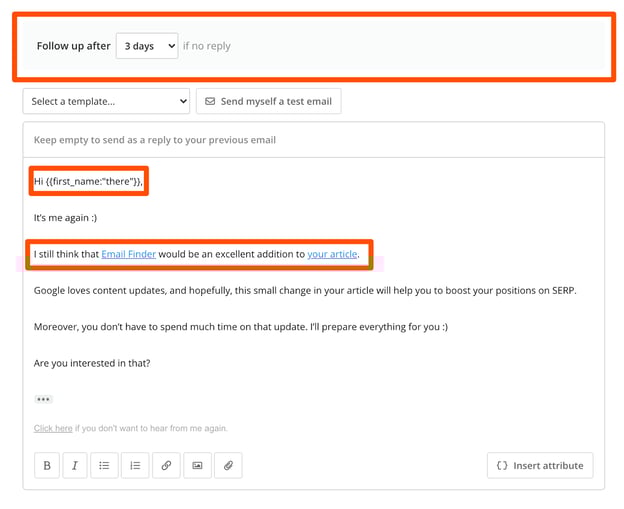Viewport: 624px width, 509px height.
Task: Click the empty subject line field
Action: click(x=313, y=140)
